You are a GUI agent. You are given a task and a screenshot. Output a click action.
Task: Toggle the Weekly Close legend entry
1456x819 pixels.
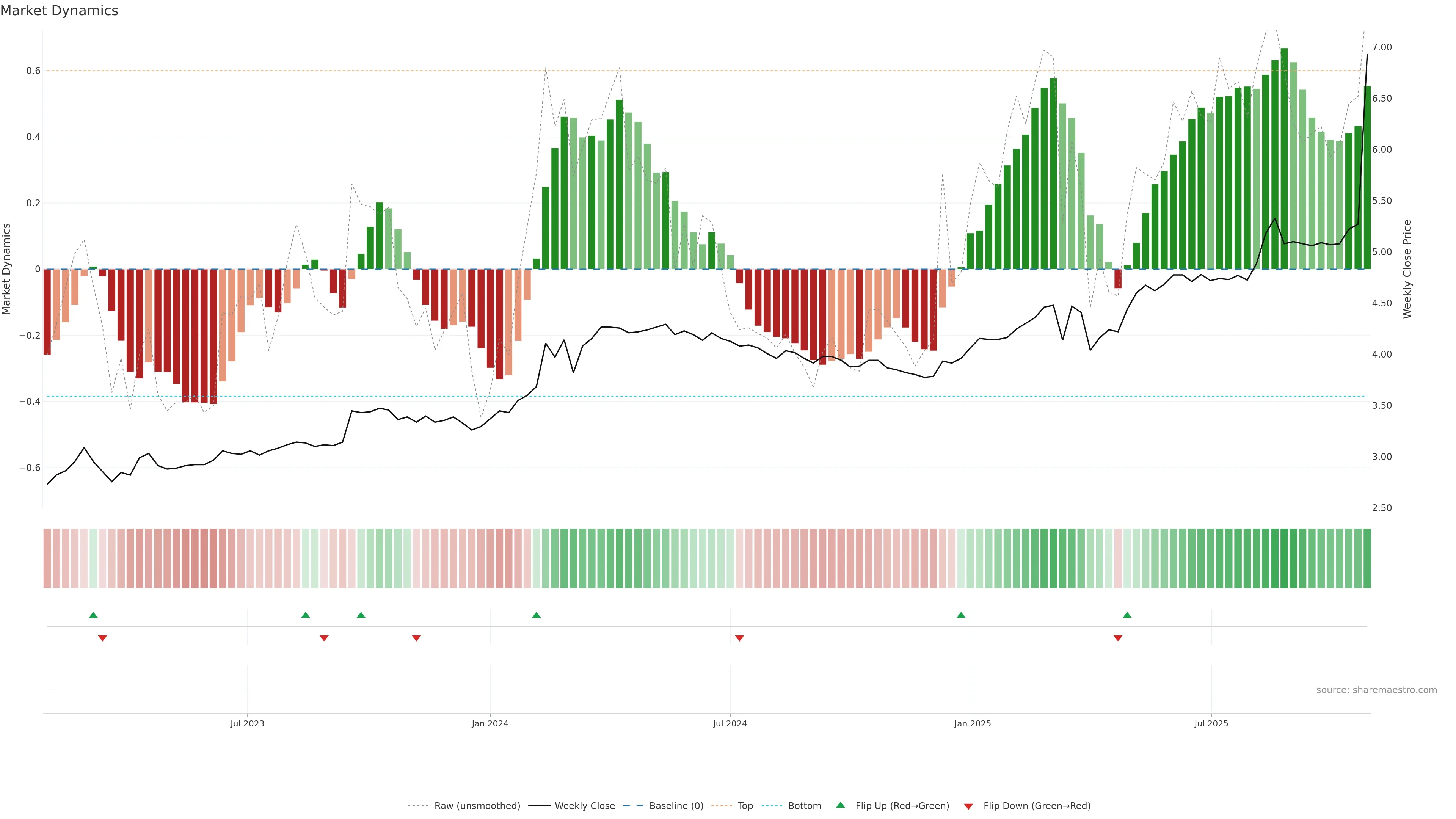pyautogui.click(x=584, y=806)
